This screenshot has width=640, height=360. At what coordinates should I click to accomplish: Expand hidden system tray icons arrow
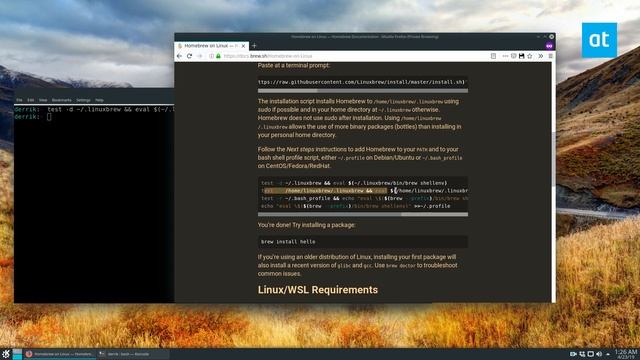(608, 354)
